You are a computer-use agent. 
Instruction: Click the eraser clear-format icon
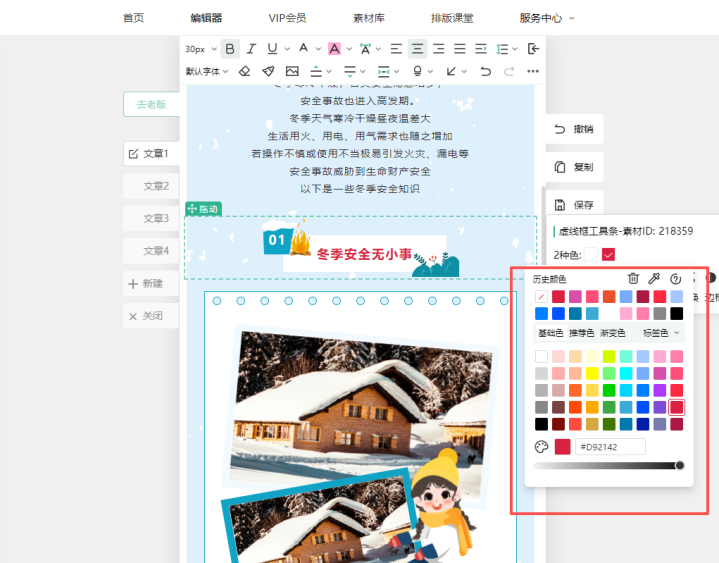click(245, 71)
